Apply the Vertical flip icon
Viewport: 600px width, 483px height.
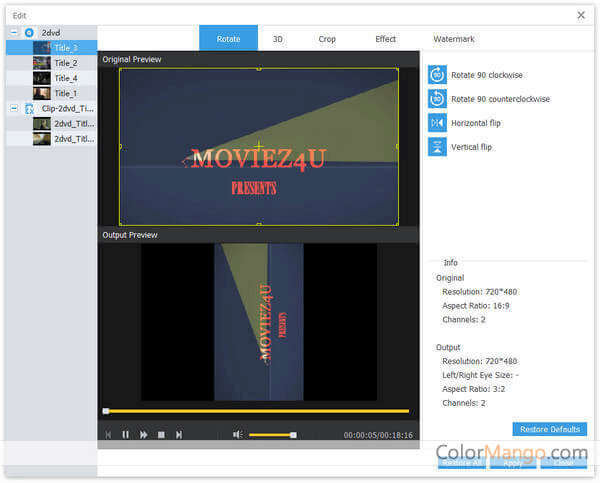click(437, 147)
